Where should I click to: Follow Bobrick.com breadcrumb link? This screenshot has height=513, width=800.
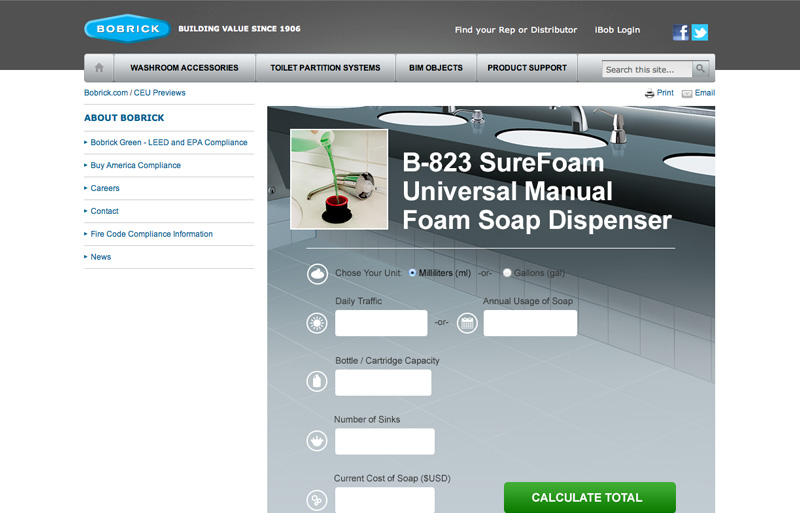point(106,93)
